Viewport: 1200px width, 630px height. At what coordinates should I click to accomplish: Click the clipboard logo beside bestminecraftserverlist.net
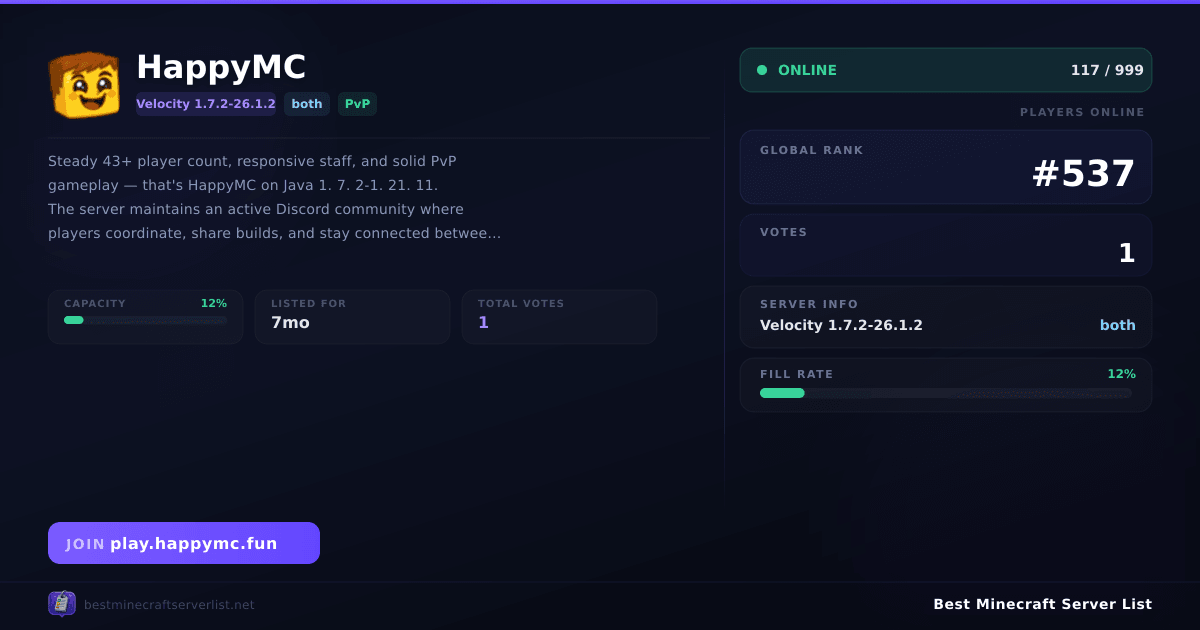click(62, 604)
